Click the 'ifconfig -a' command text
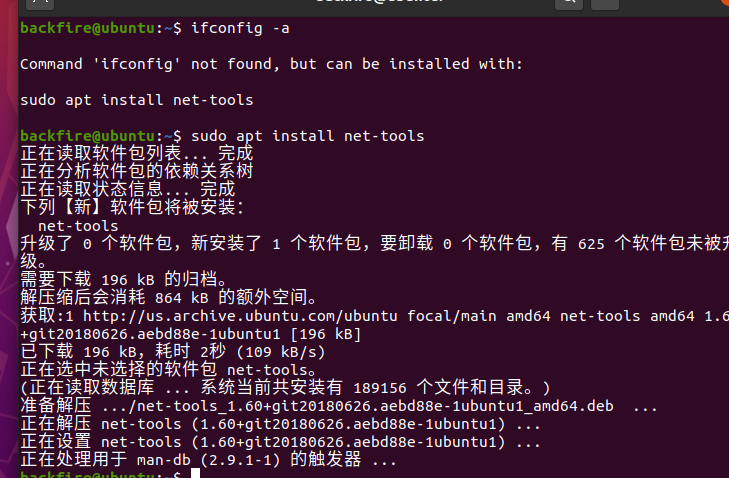729x478 pixels. [x=240, y=28]
